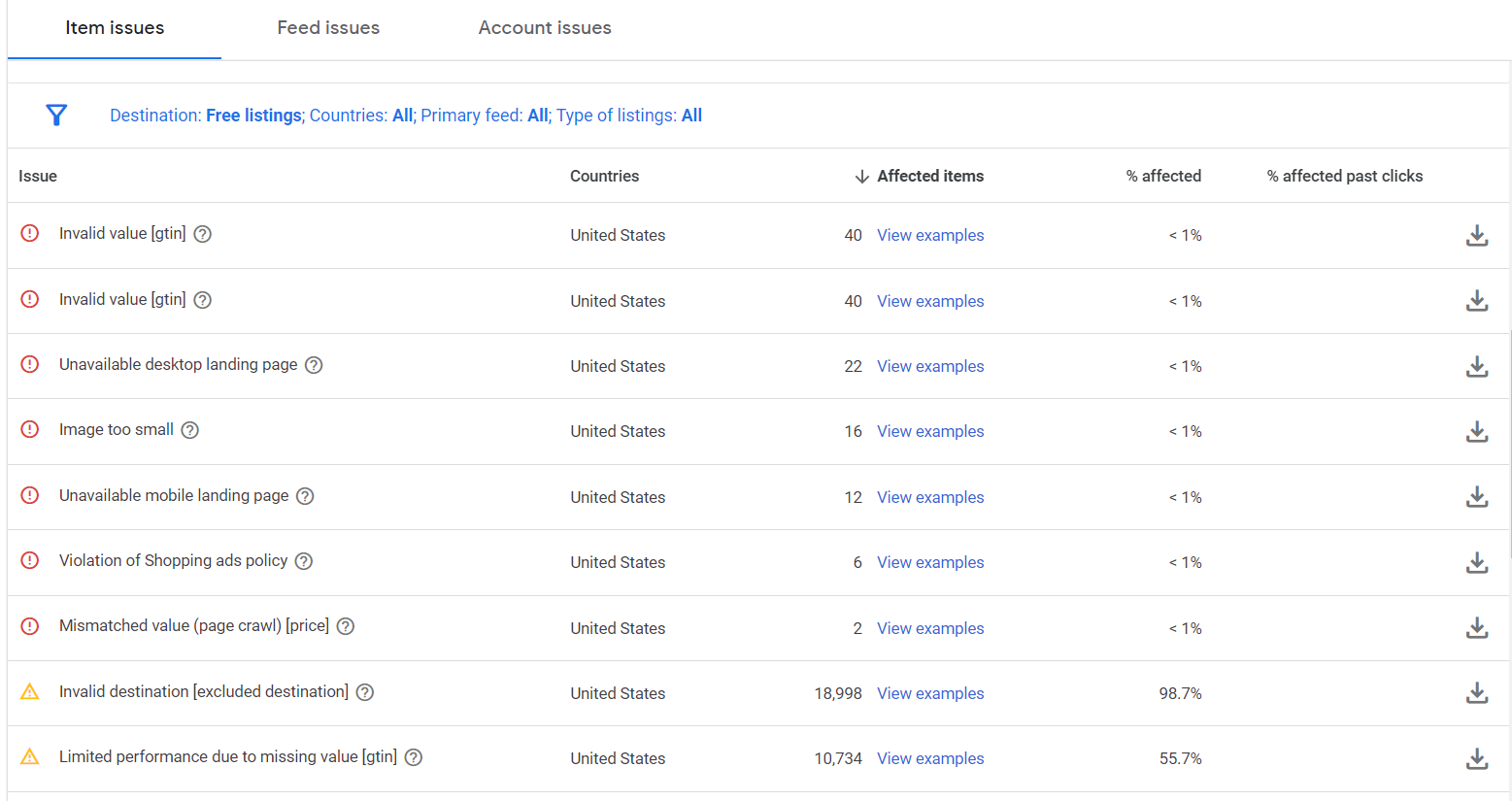The image size is (1512, 801).
Task: Open help for Mismatched value (page crawl) [price]
Action: pos(346,626)
